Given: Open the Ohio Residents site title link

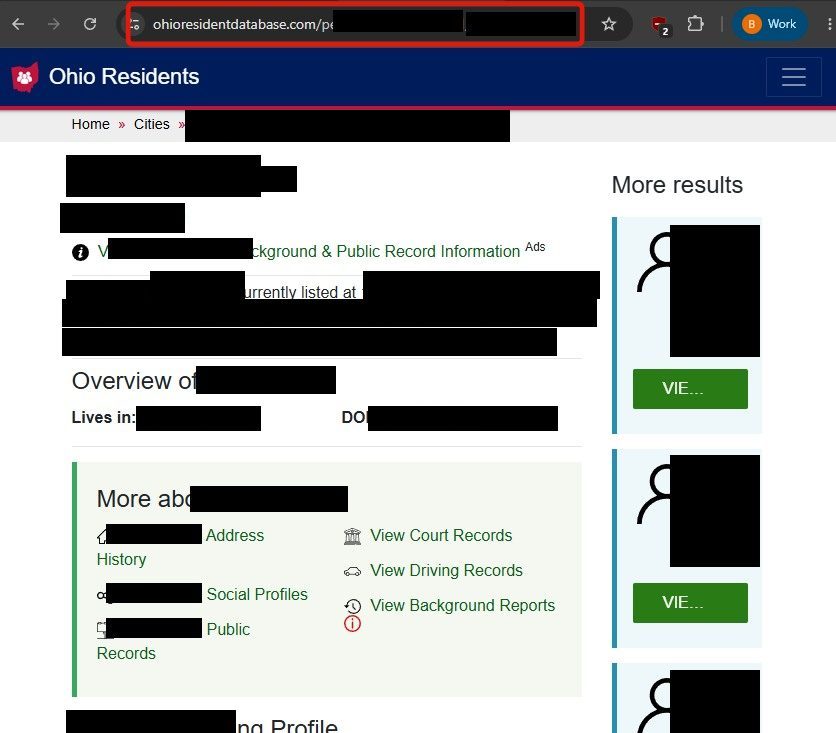Looking at the screenshot, I should pos(124,77).
